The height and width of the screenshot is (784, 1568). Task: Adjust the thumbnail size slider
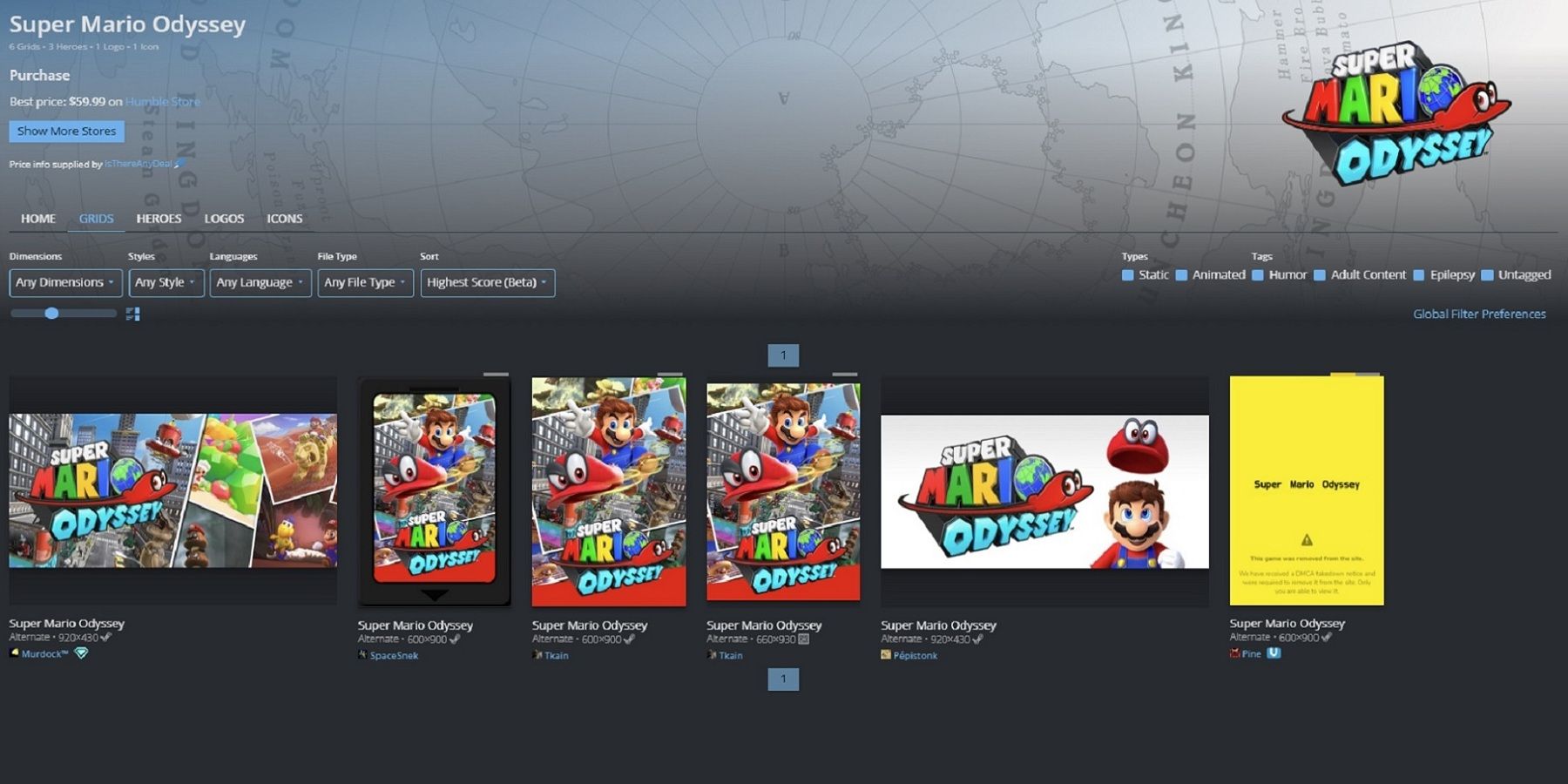52,312
